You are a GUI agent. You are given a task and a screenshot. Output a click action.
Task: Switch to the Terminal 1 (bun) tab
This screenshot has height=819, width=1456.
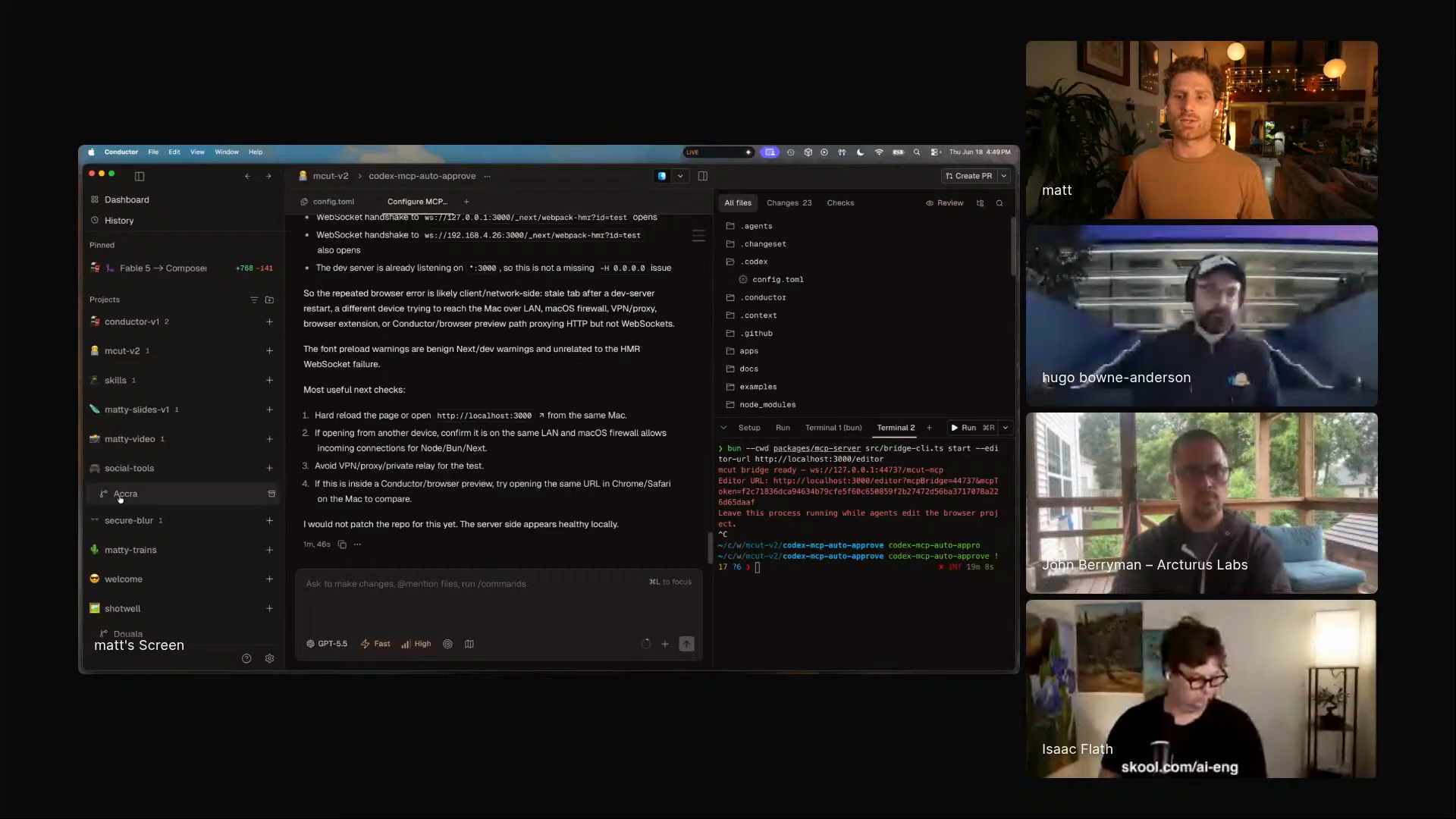coord(833,428)
